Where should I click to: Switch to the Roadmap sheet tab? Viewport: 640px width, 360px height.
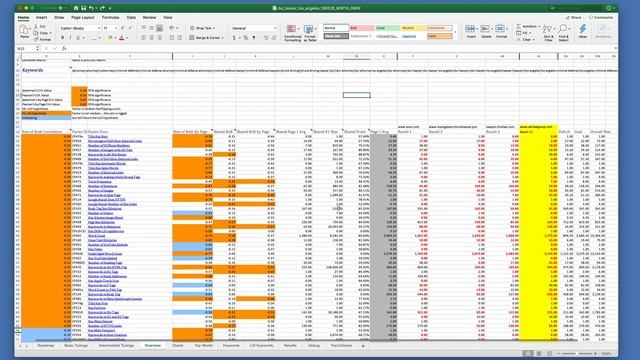coord(46,346)
